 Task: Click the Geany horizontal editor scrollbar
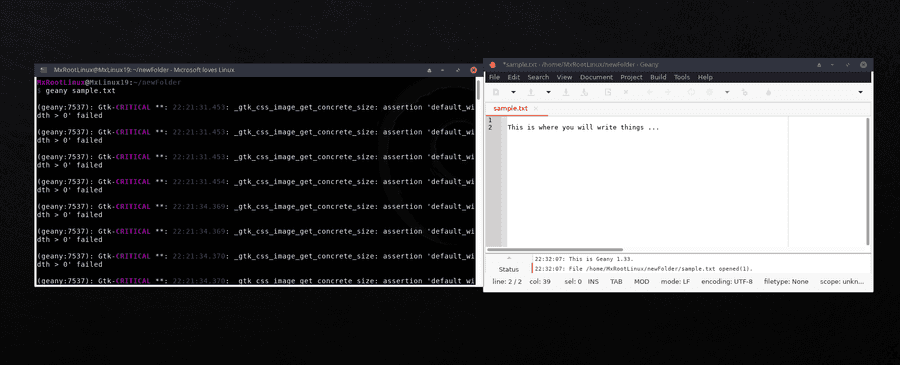coord(555,250)
